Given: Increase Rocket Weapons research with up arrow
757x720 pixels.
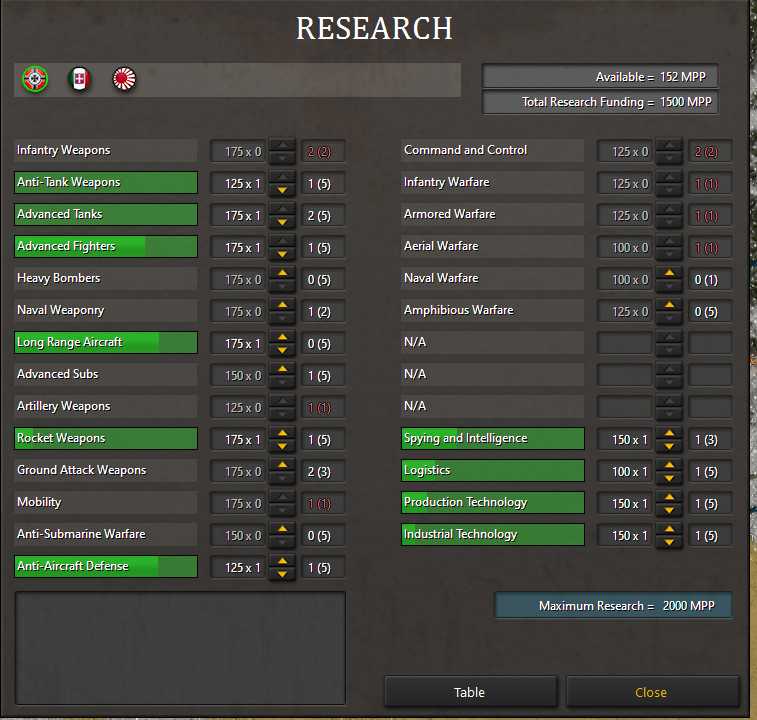Looking at the screenshot, I should pos(282,433).
